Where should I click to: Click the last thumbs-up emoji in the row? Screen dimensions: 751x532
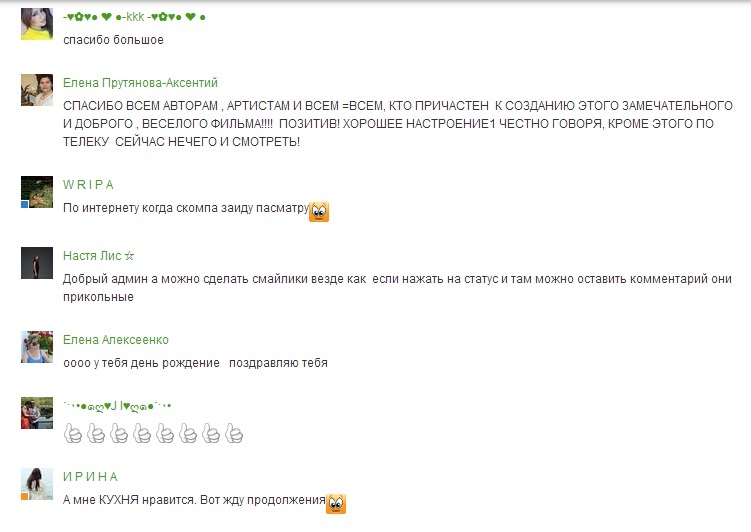[234, 434]
